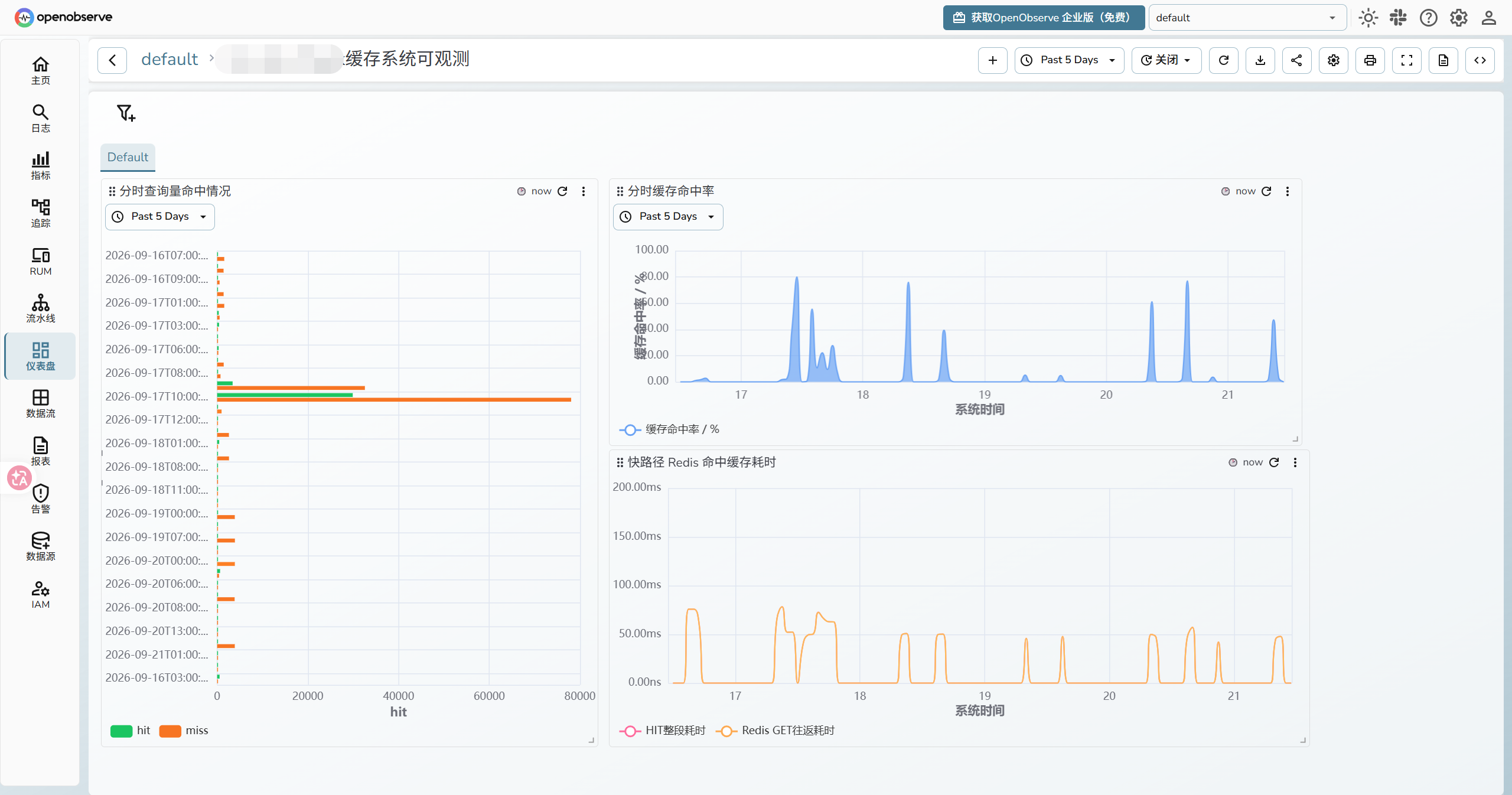Open time picker in 分时缓存命中率 panel

point(668,217)
